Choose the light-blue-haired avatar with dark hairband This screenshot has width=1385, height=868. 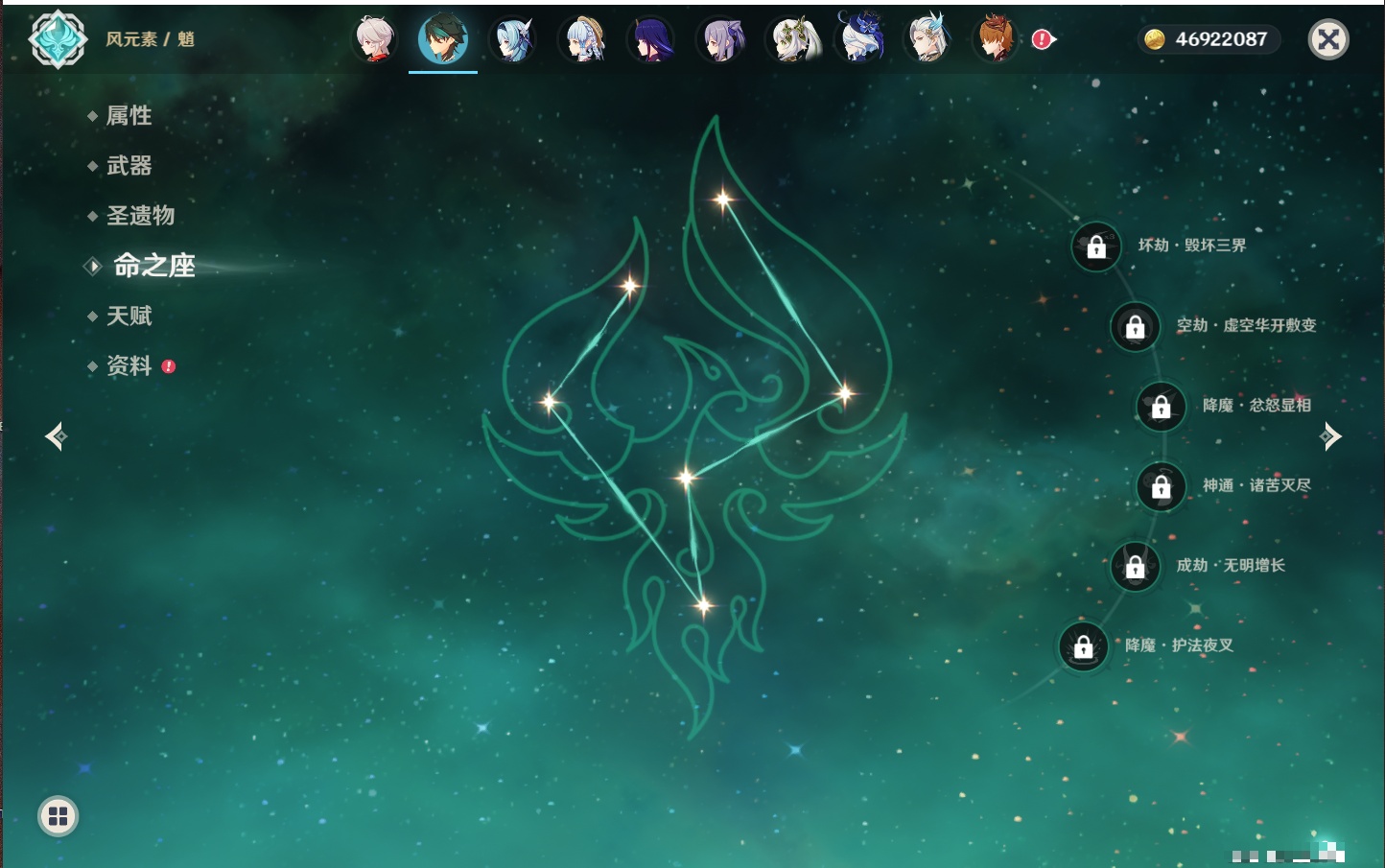512,39
